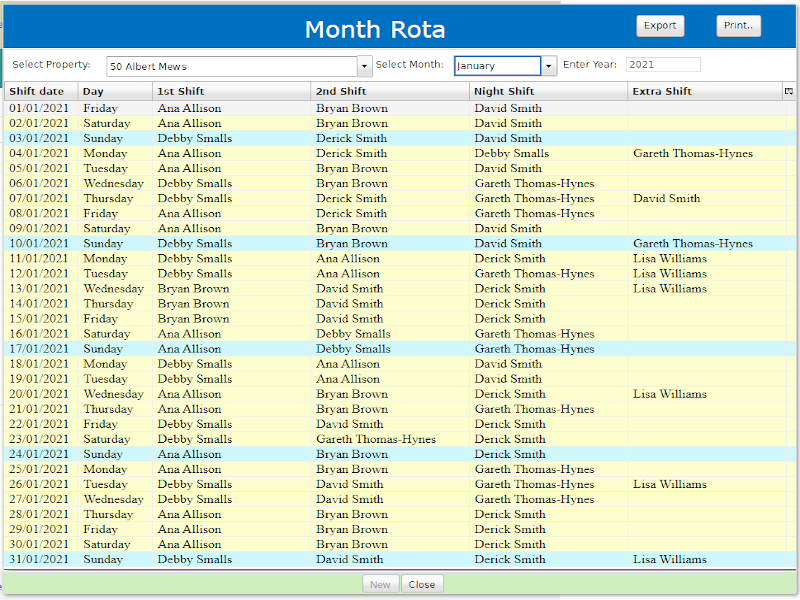Click the New button at the bottom

[x=380, y=584]
